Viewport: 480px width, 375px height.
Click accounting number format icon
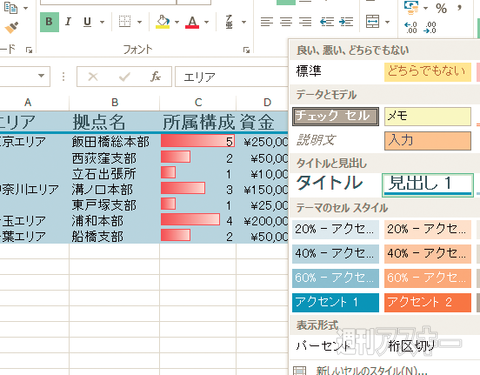pos(411,7)
